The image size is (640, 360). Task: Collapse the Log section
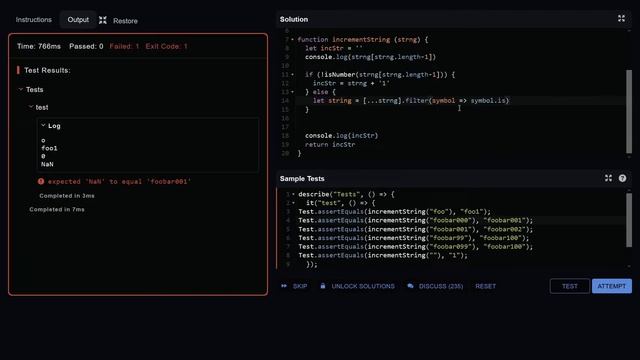(x=43, y=125)
